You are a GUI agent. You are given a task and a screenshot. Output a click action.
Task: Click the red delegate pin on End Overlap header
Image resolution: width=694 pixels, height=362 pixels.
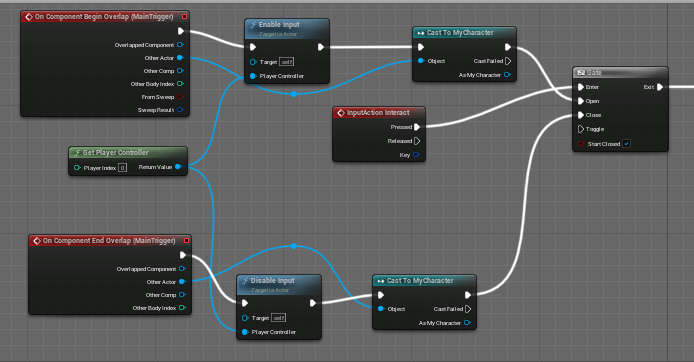[186, 240]
